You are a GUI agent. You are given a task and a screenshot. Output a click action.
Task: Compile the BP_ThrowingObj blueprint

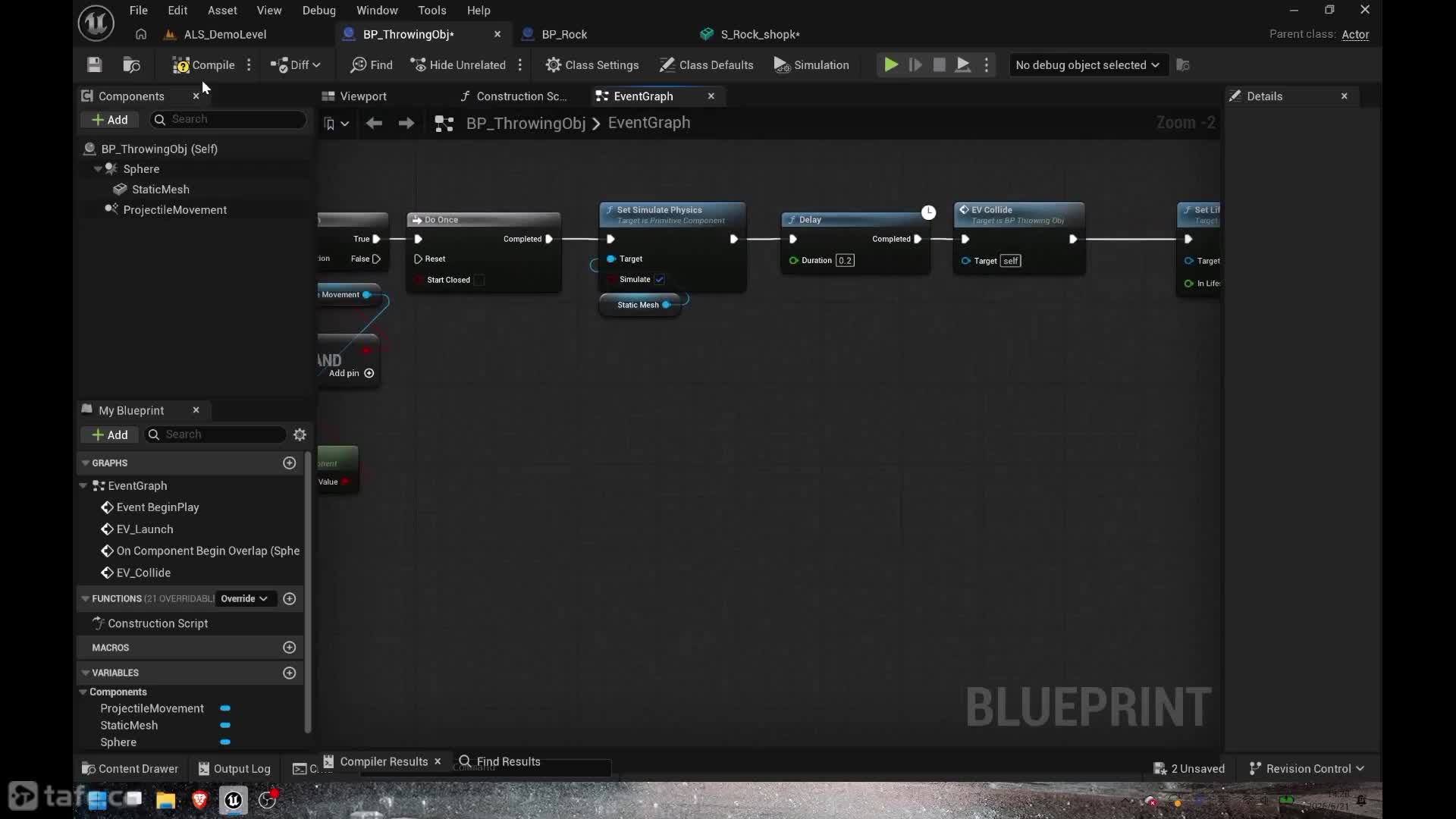[x=203, y=65]
